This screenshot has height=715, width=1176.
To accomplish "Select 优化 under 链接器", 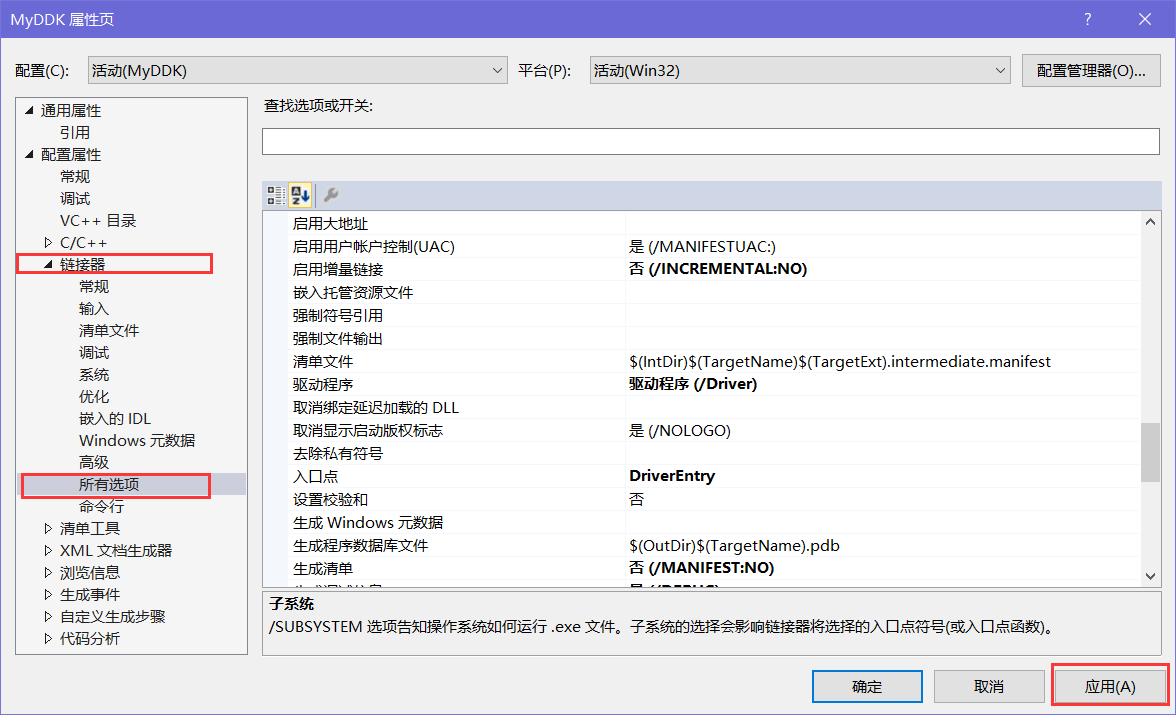I will click(x=94, y=397).
